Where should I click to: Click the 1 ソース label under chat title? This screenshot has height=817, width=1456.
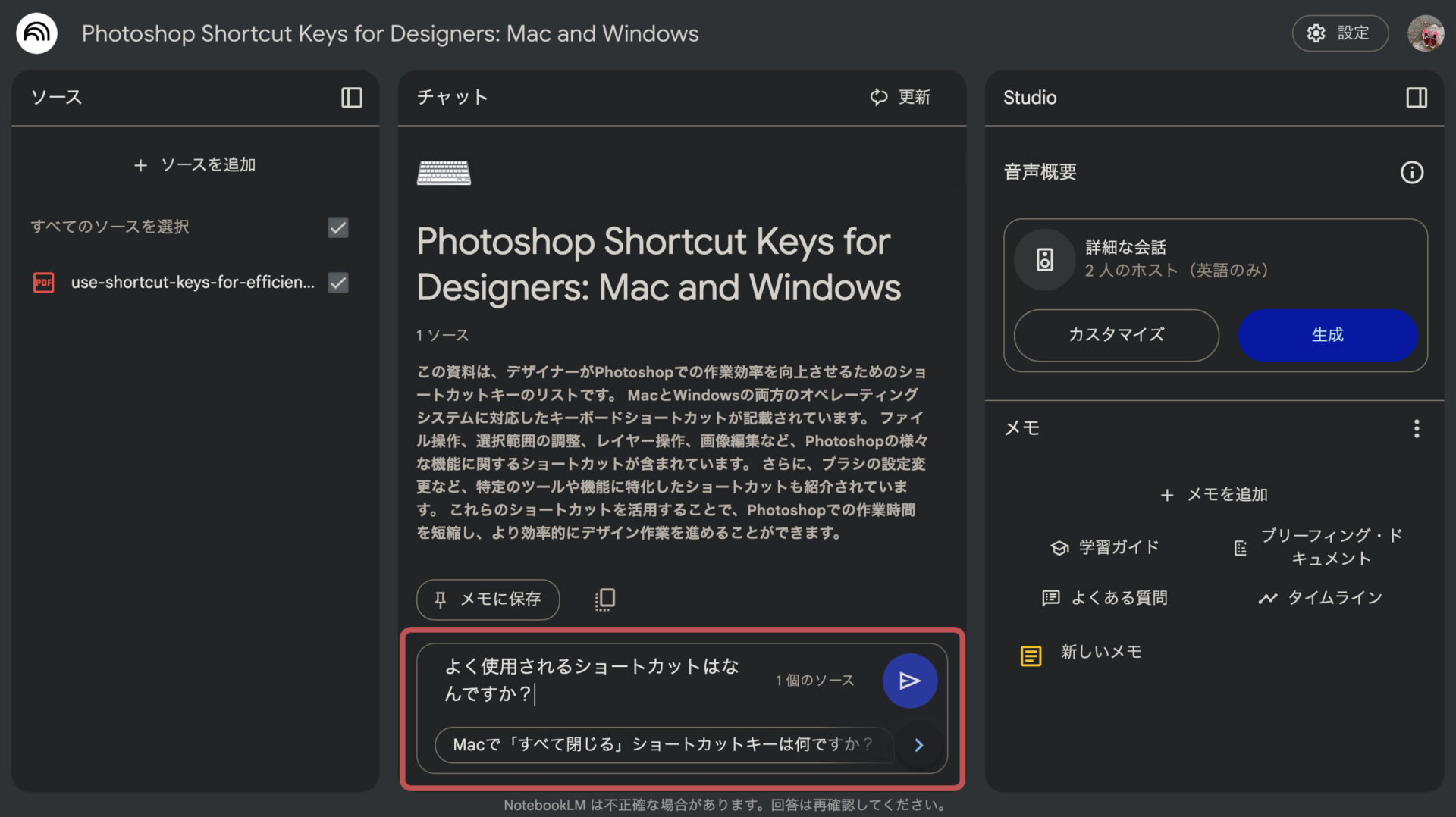pos(442,335)
